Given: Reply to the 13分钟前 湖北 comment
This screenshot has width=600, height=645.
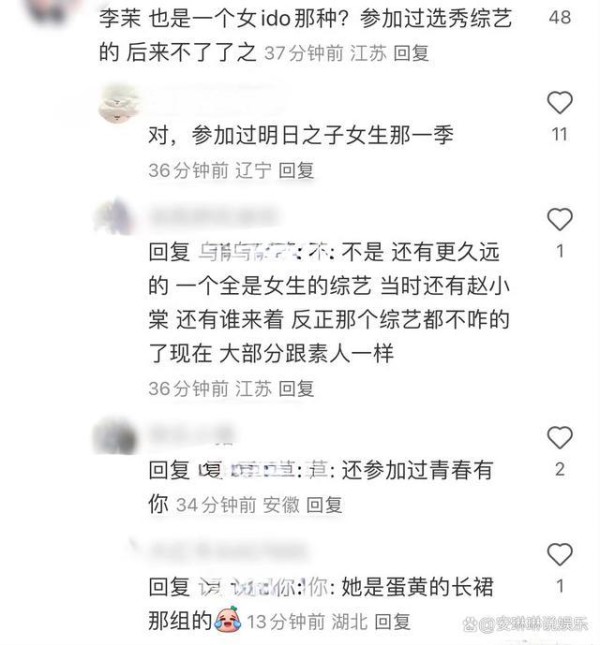Looking at the screenshot, I should point(392,622).
